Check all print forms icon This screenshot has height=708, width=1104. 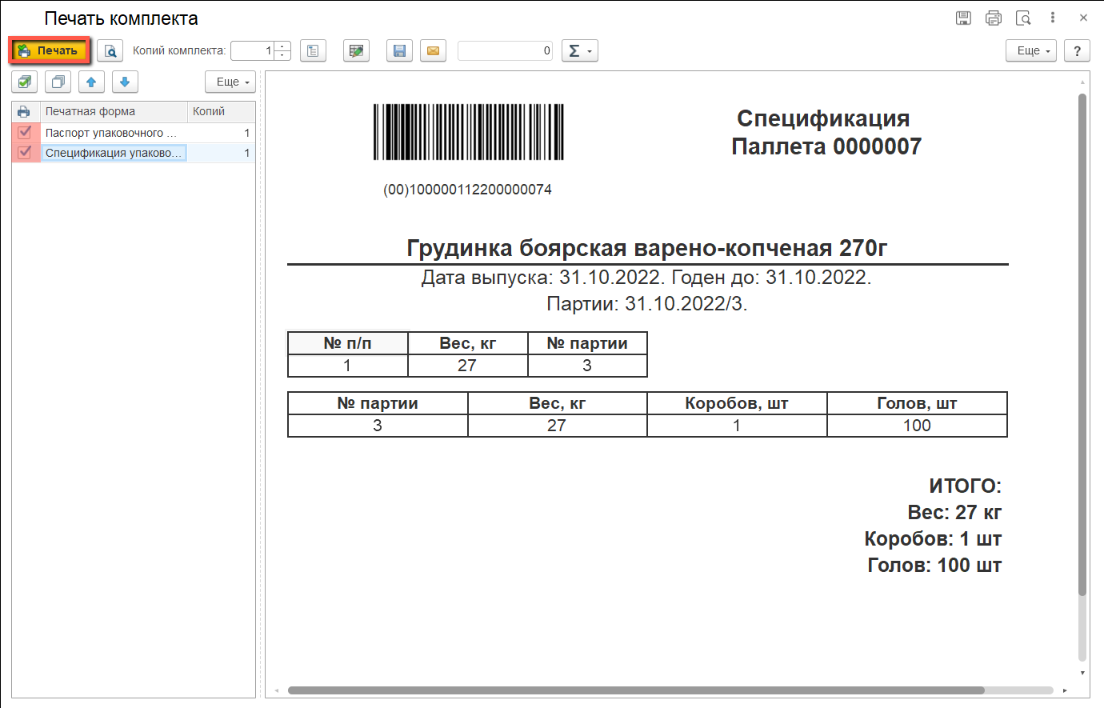[25, 82]
